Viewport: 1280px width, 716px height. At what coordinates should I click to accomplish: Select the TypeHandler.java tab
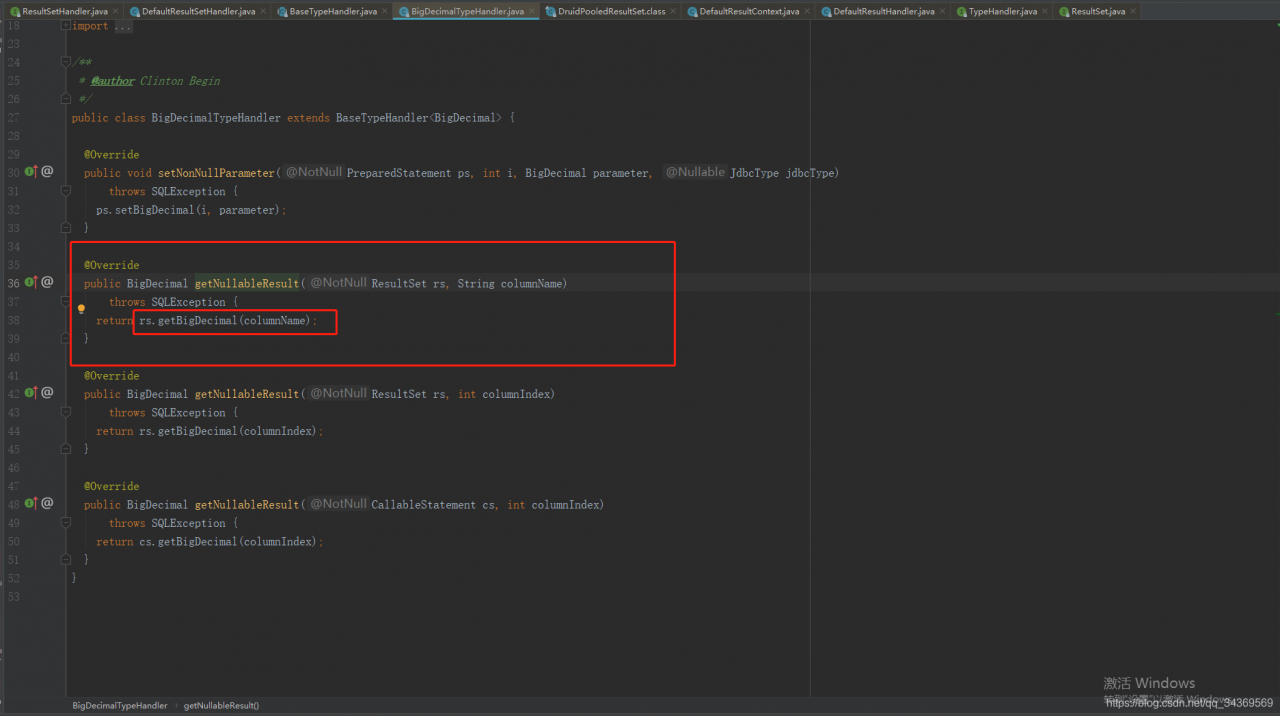pyautogui.click(x=1002, y=11)
